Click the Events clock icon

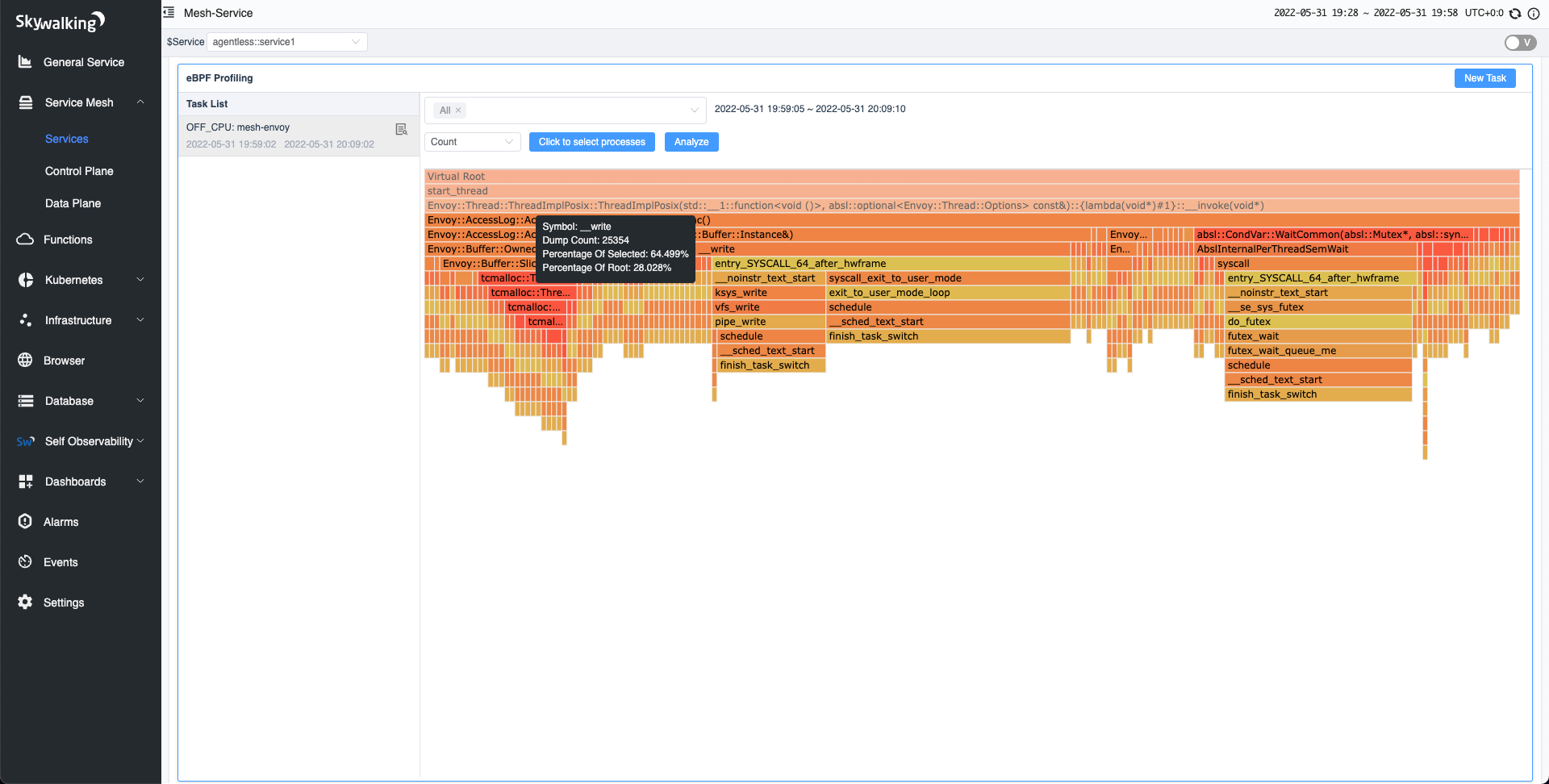(25, 562)
